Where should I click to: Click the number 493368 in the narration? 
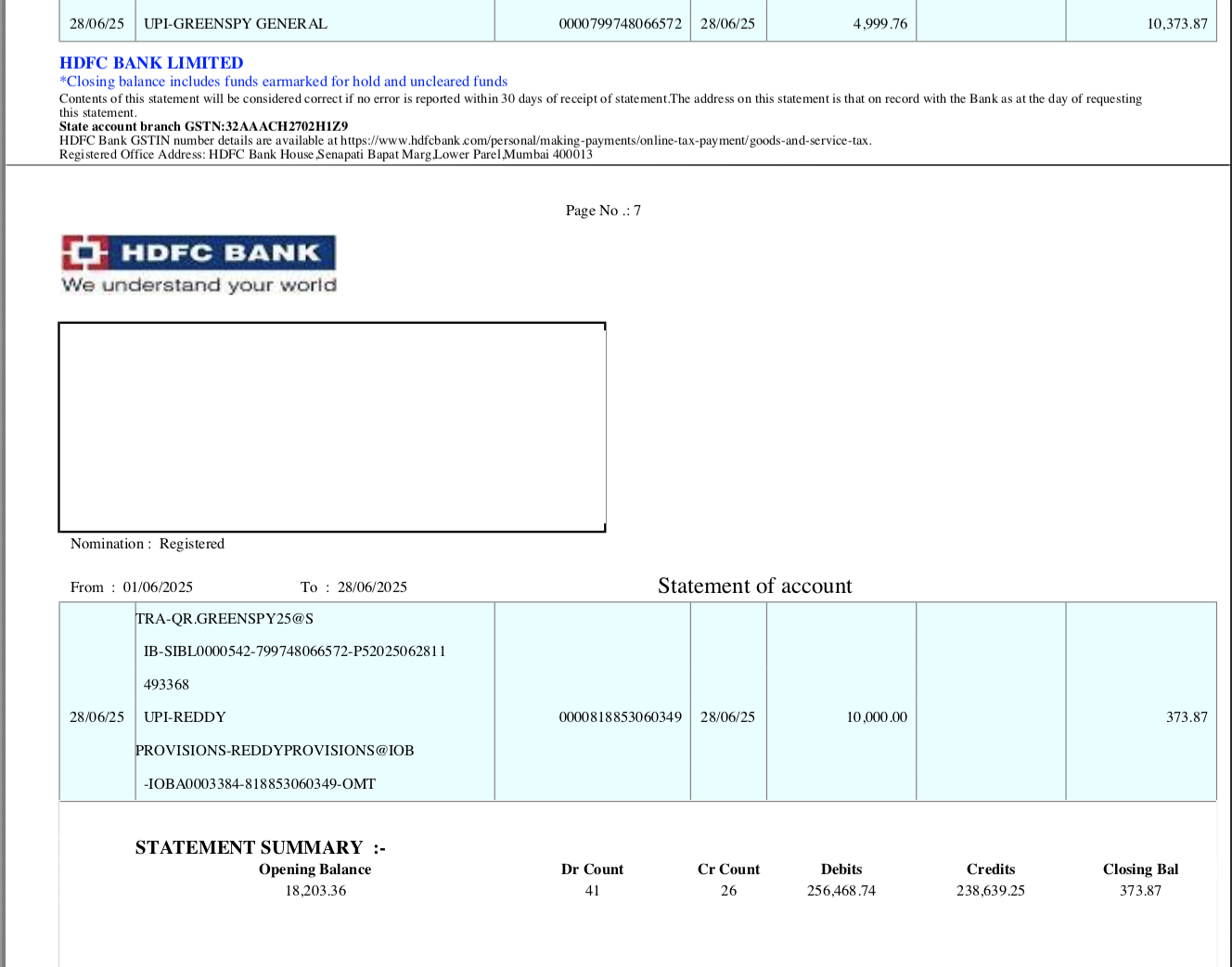click(x=166, y=685)
